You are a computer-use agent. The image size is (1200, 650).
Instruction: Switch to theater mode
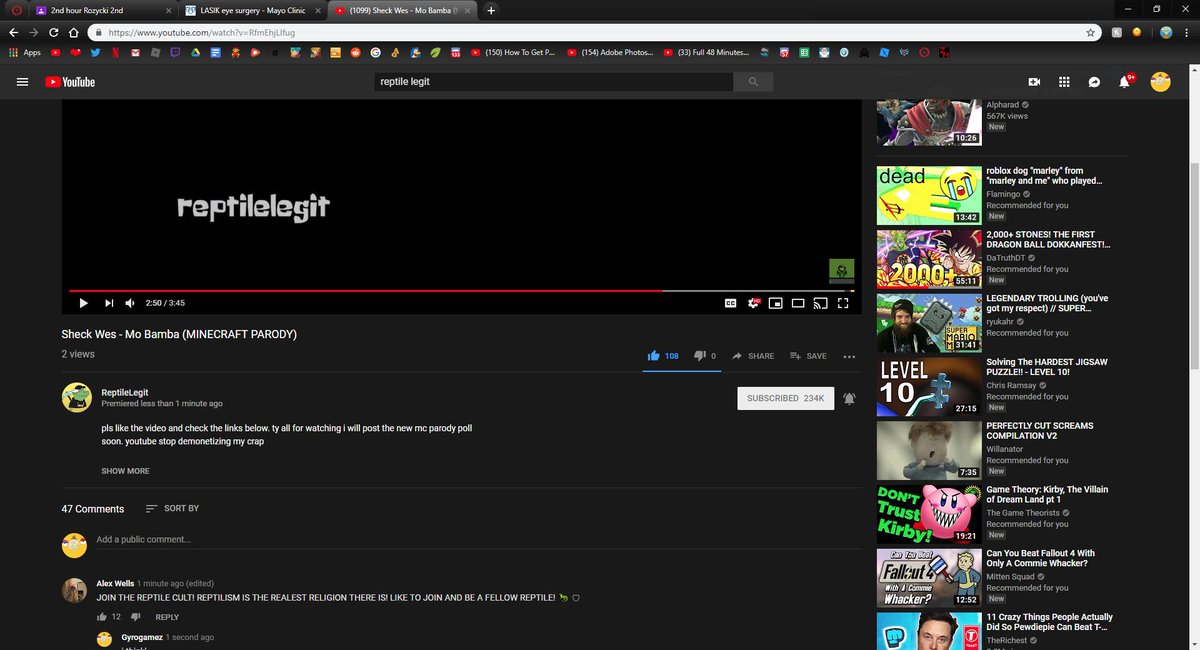click(798, 303)
